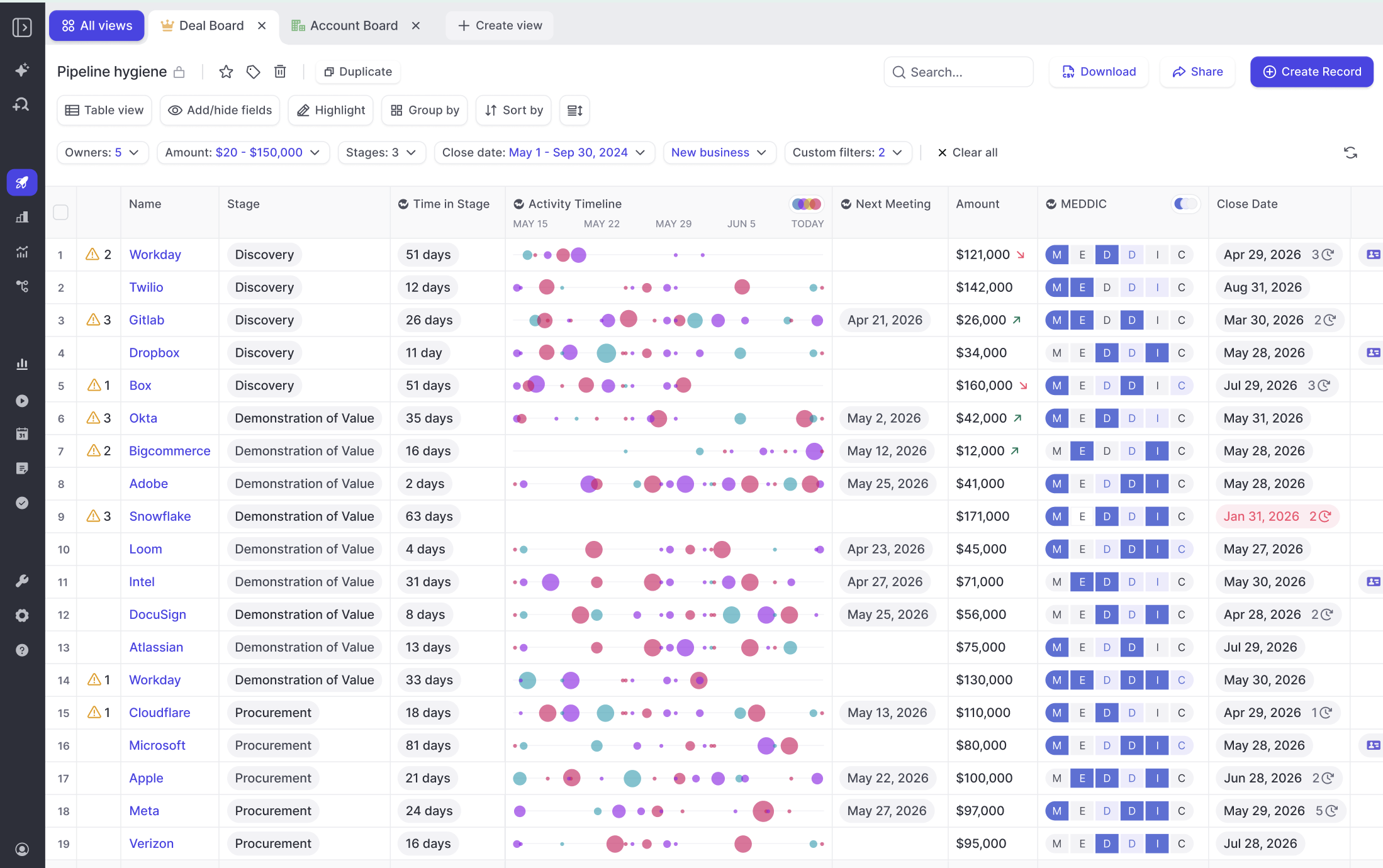This screenshot has height=868, width=1383.
Task: Click the Download button
Action: point(1099,72)
